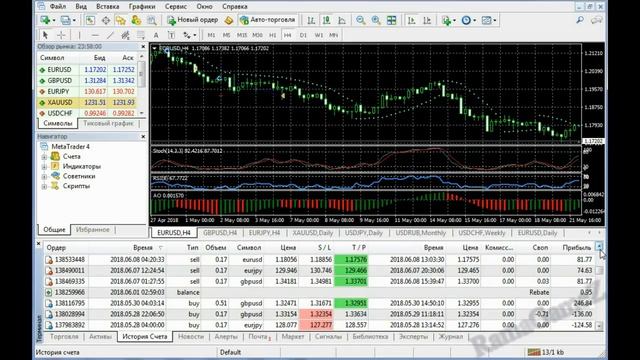This screenshot has width=640, height=360.
Task: Toggle the Market Watch window icon
Action: [x=90, y=20]
